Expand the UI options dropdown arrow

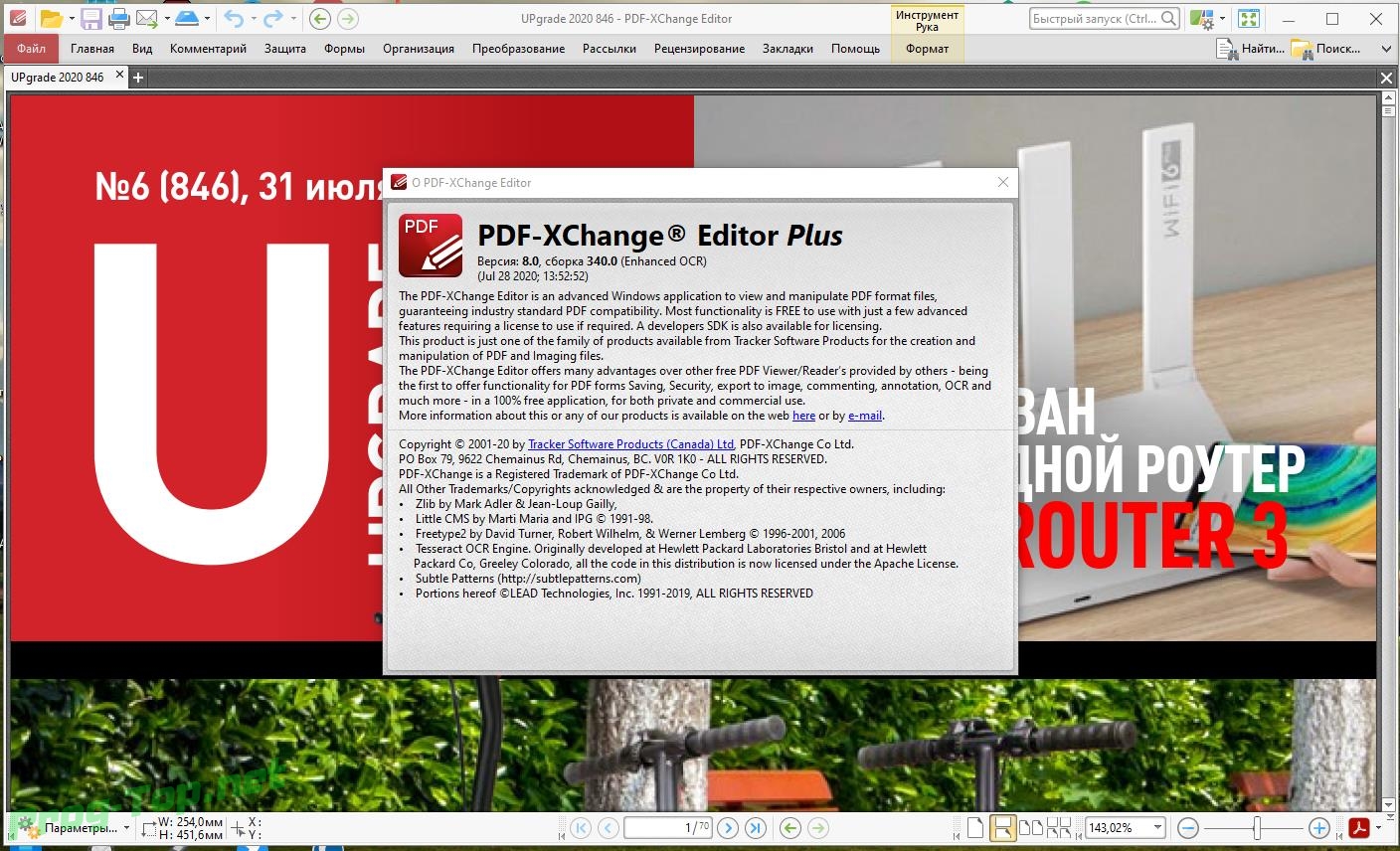(x=1222, y=18)
